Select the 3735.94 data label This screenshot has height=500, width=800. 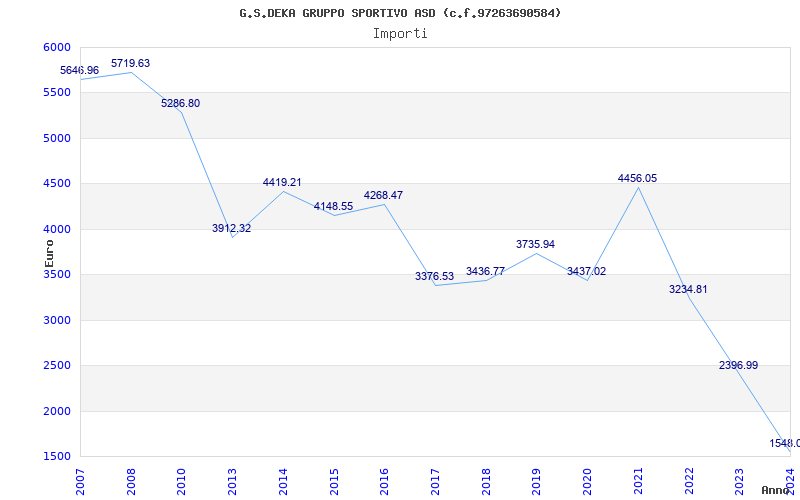[x=535, y=244]
